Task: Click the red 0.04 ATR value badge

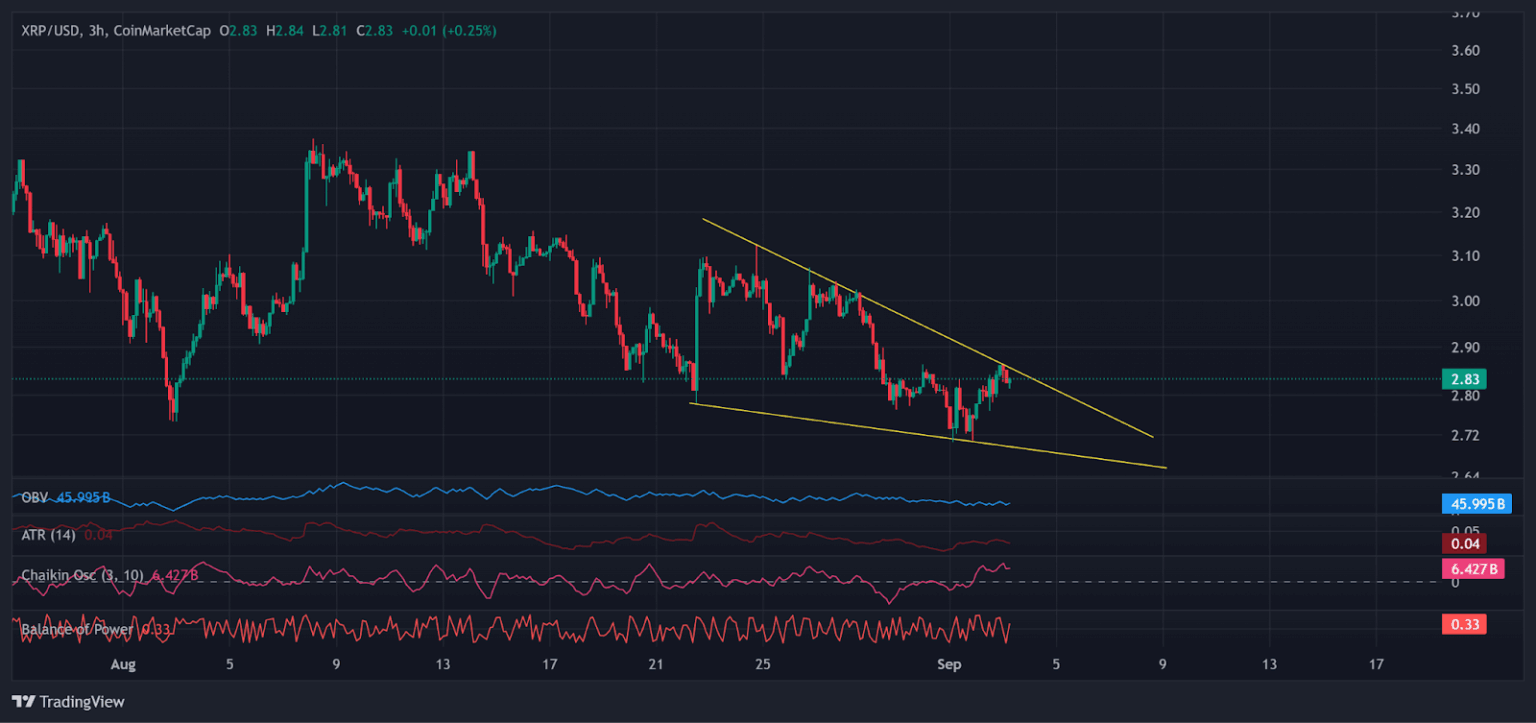Action: click(1466, 542)
